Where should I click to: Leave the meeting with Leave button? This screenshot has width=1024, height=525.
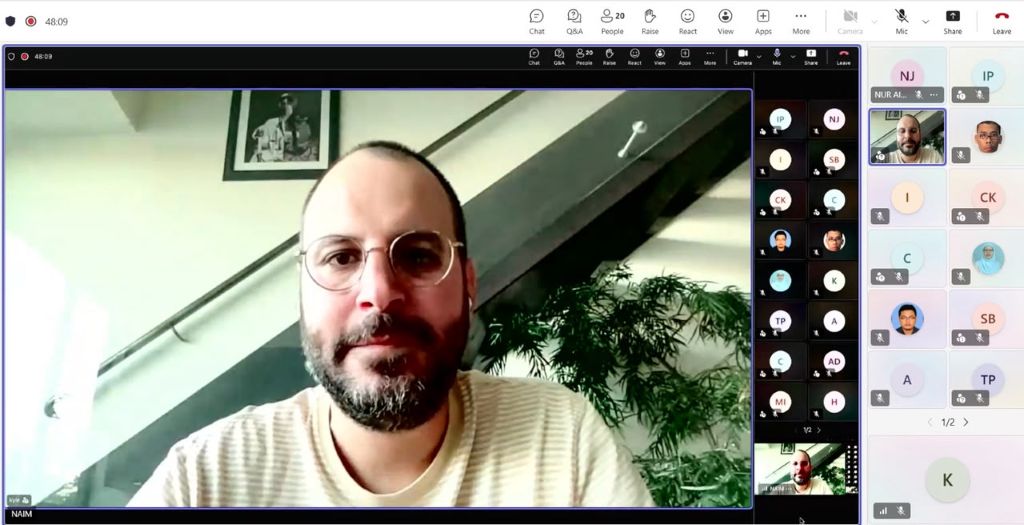tap(1002, 21)
